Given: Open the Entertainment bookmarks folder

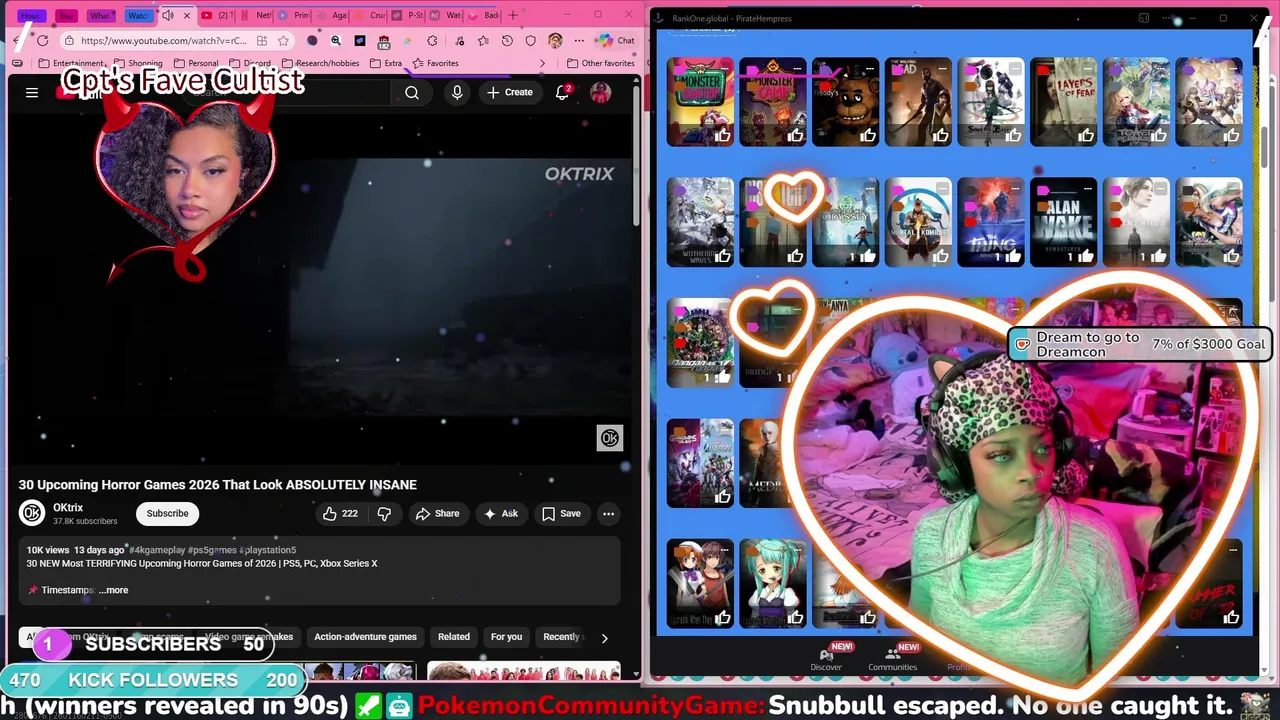Looking at the screenshot, I should tap(70, 63).
